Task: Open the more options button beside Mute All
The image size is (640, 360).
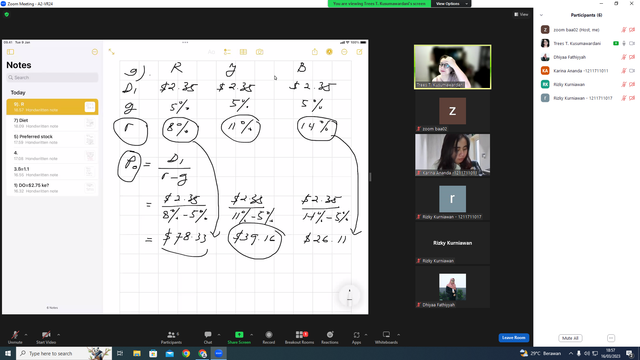Action: [x=611, y=338]
